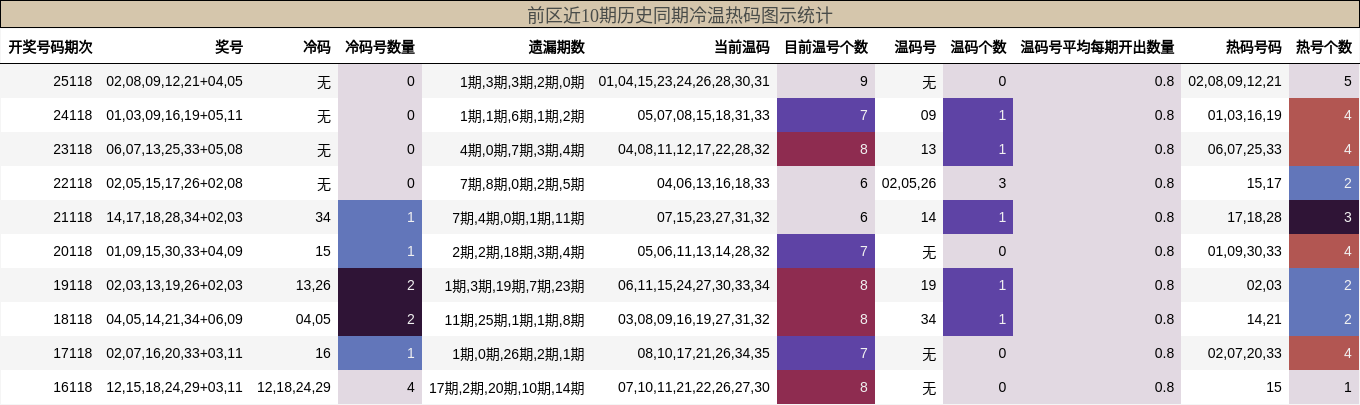Click draw numbers 02,08,09,12,21+04,05
Viewport: 1360px width, 405px height.
click(x=174, y=81)
